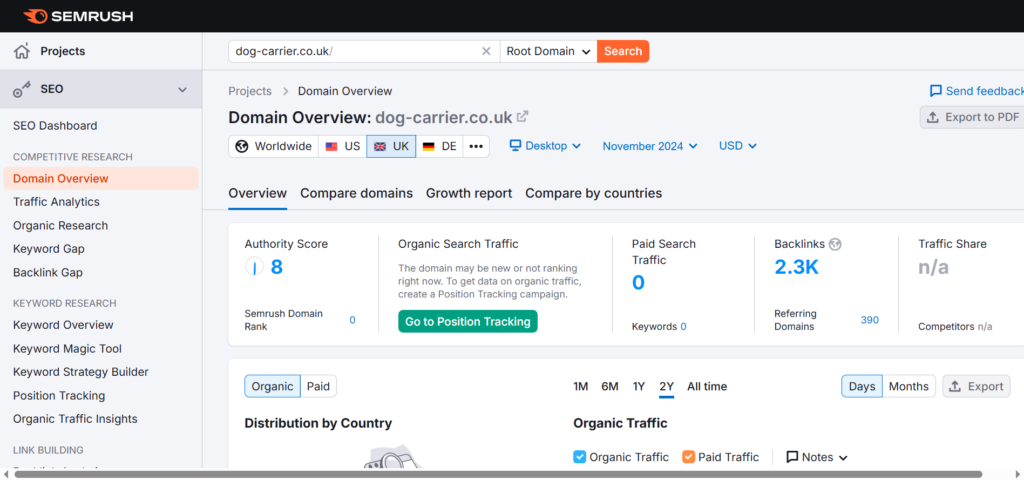Collapse the SEO sidebar section
Viewport: 1024px width, 480px height.
[182, 89]
